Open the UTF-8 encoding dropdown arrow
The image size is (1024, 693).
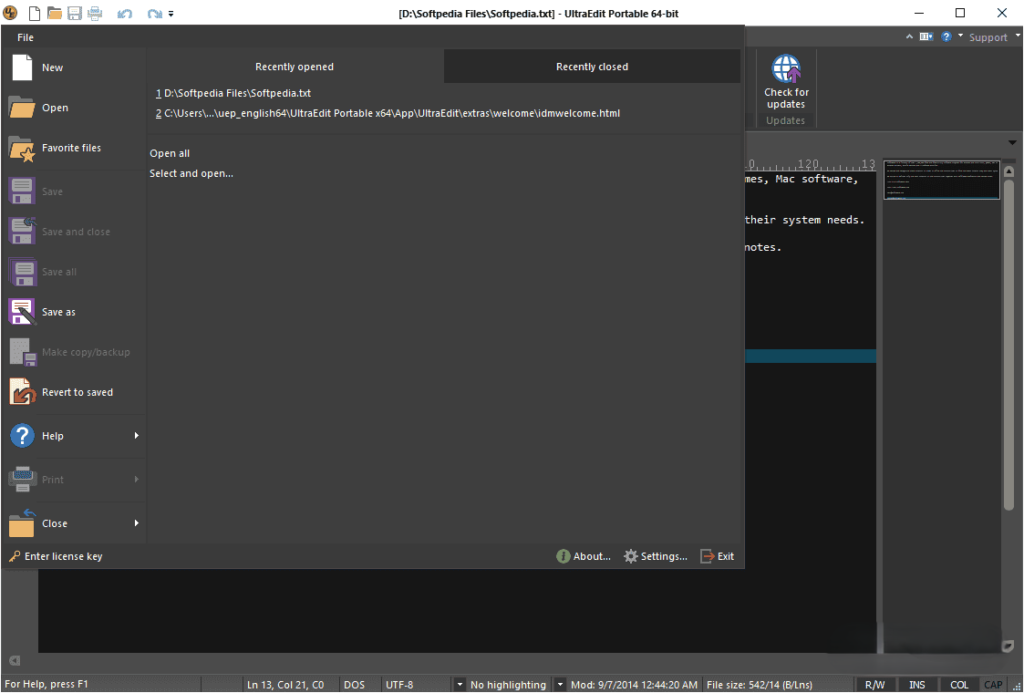tap(460, 685)
